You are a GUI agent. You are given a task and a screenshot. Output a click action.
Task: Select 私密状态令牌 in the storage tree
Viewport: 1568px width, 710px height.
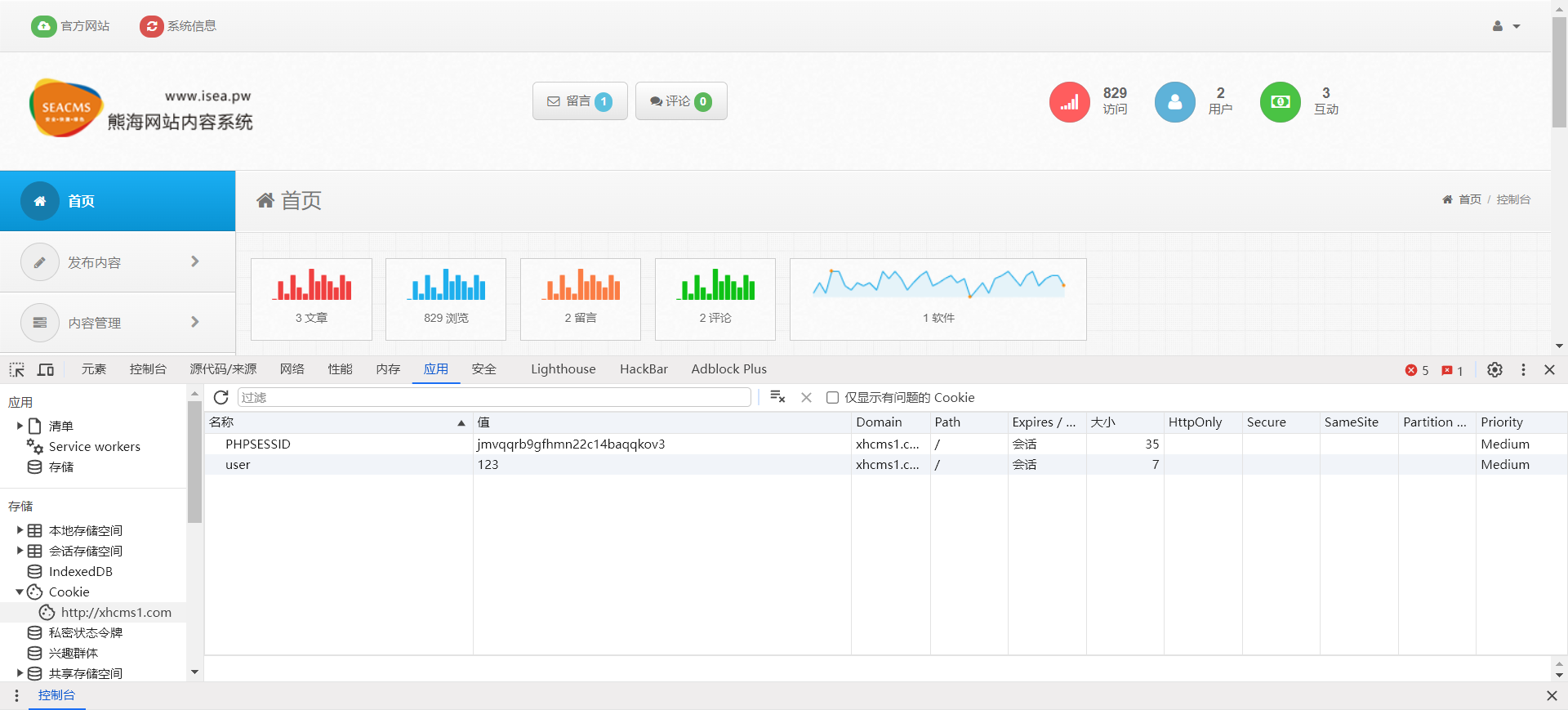tap(85, 632)
